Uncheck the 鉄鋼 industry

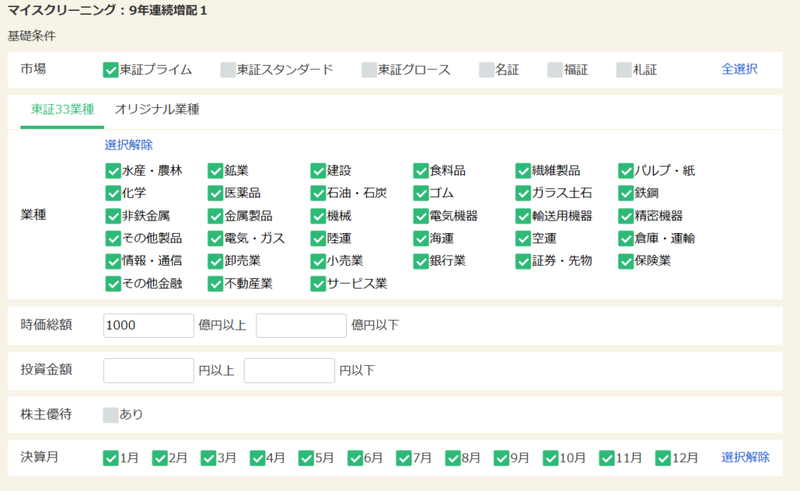(x=626, y=193)
